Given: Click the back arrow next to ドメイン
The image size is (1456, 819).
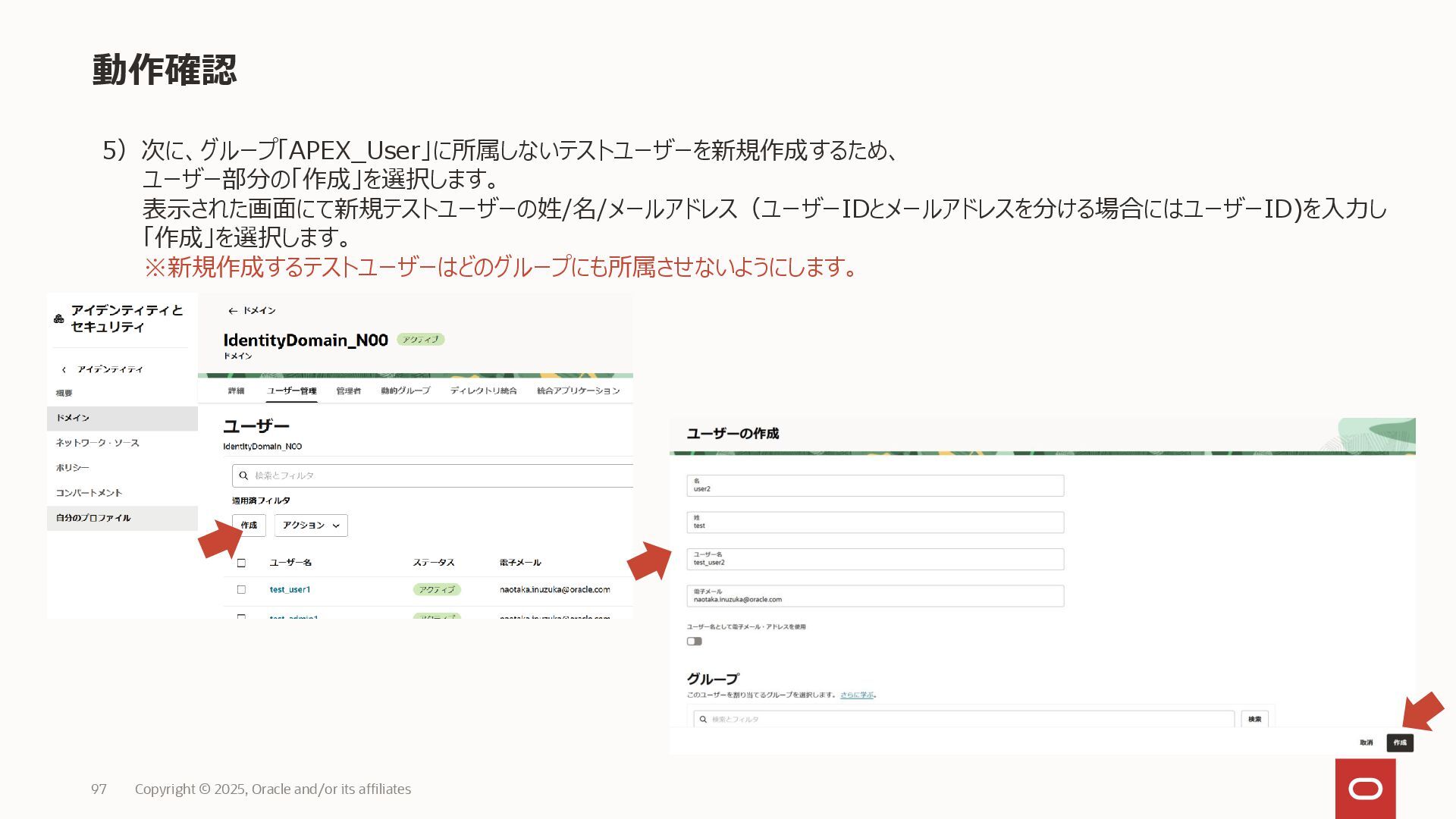Looking at the screenshot, I should pyautogui.click(x=232, y=311).
